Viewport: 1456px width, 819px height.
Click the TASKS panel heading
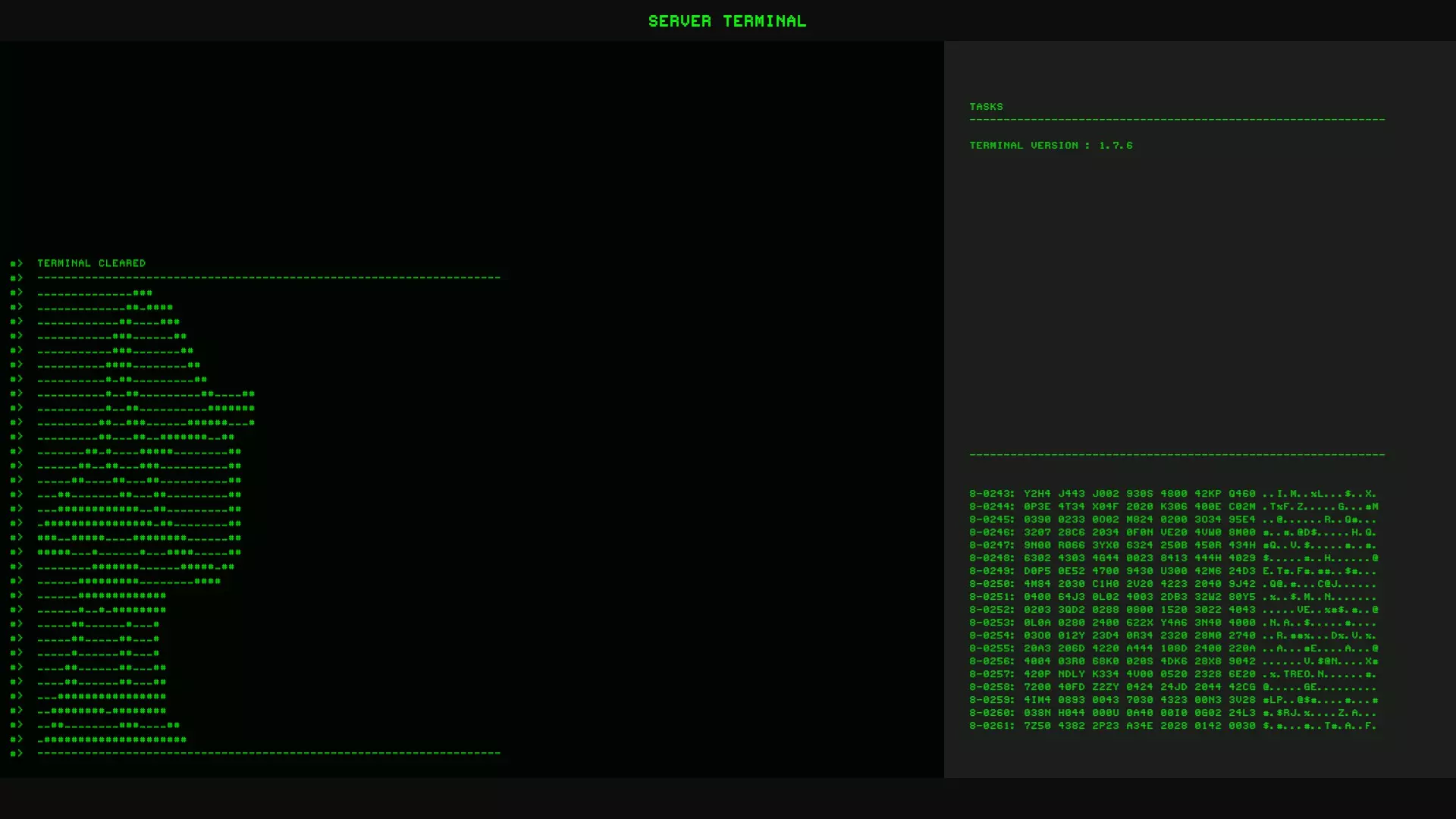(x=986, y=107)
